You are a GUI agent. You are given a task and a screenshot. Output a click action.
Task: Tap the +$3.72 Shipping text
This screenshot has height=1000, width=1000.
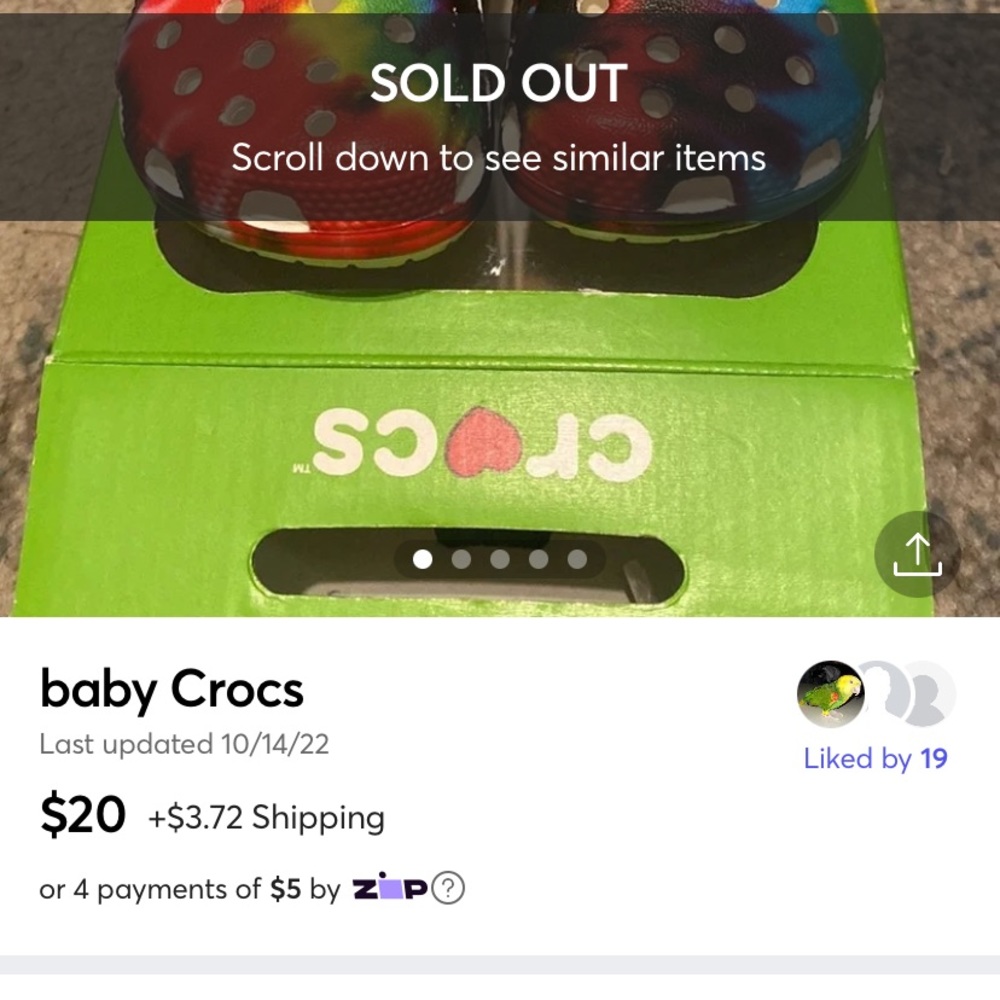coord(267,818)
